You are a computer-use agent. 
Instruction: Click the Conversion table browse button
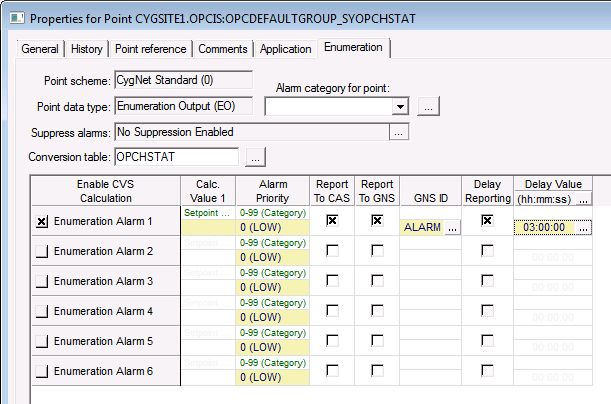(255, 157)
